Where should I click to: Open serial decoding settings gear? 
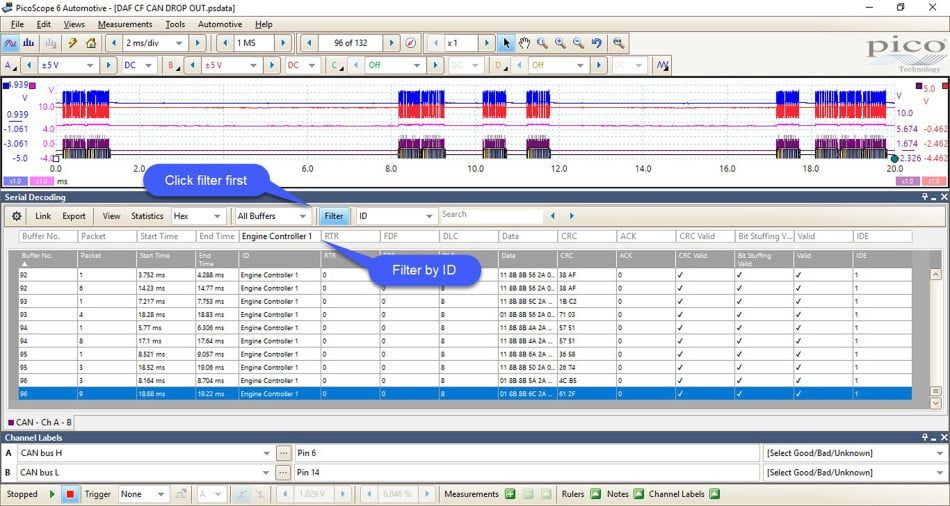pyautogui.click(x=16, y=216)
